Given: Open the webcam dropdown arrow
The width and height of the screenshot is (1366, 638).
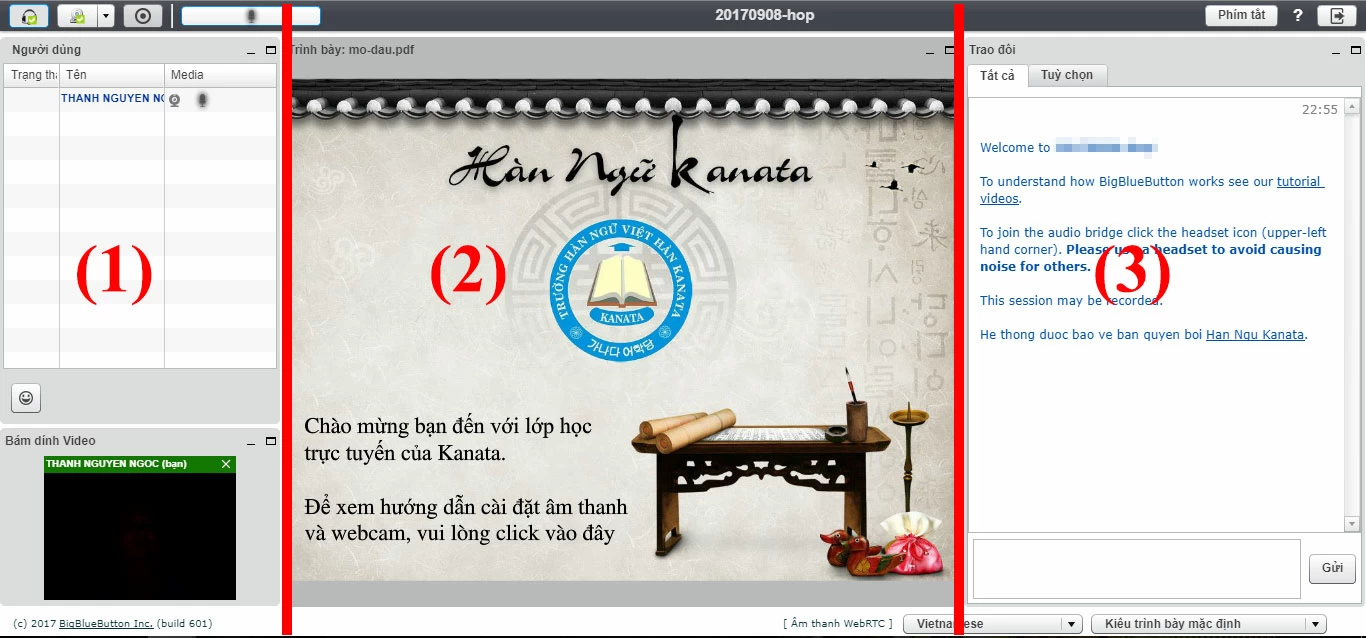Looking at the screenshot, I should tap(106, 16).
